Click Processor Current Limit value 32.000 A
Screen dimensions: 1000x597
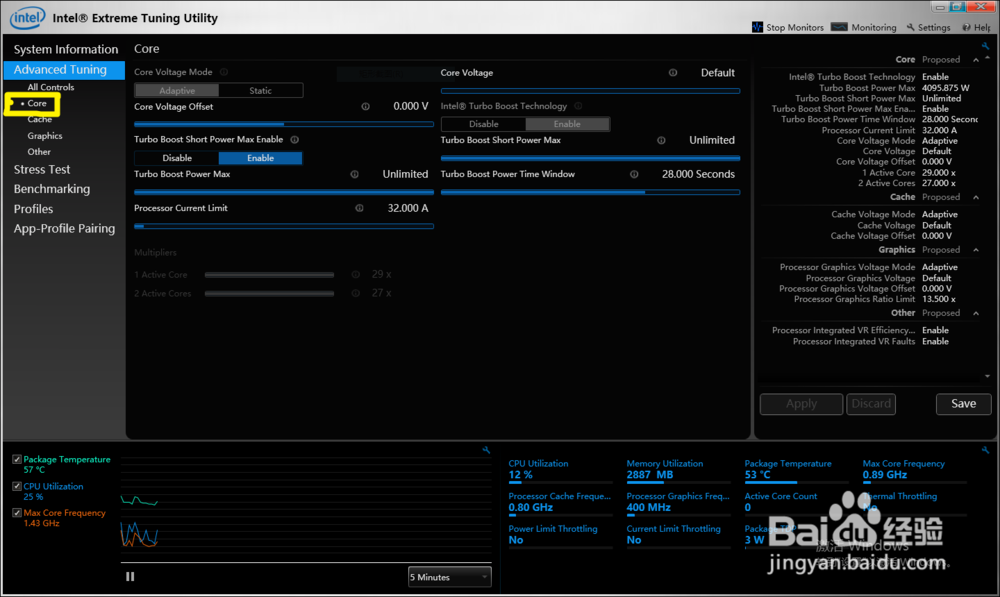coord(408,208)
